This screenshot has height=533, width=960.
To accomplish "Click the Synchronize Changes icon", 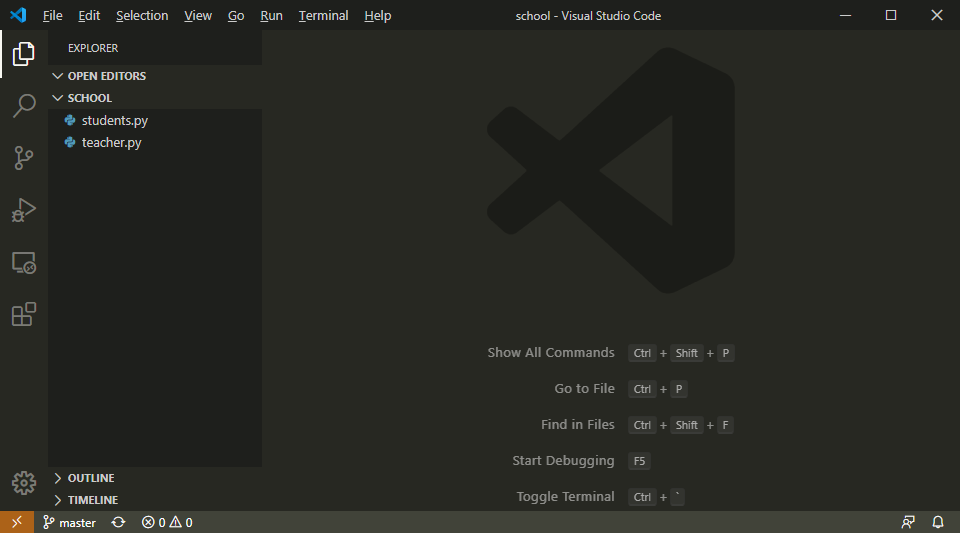I will 118,523.
